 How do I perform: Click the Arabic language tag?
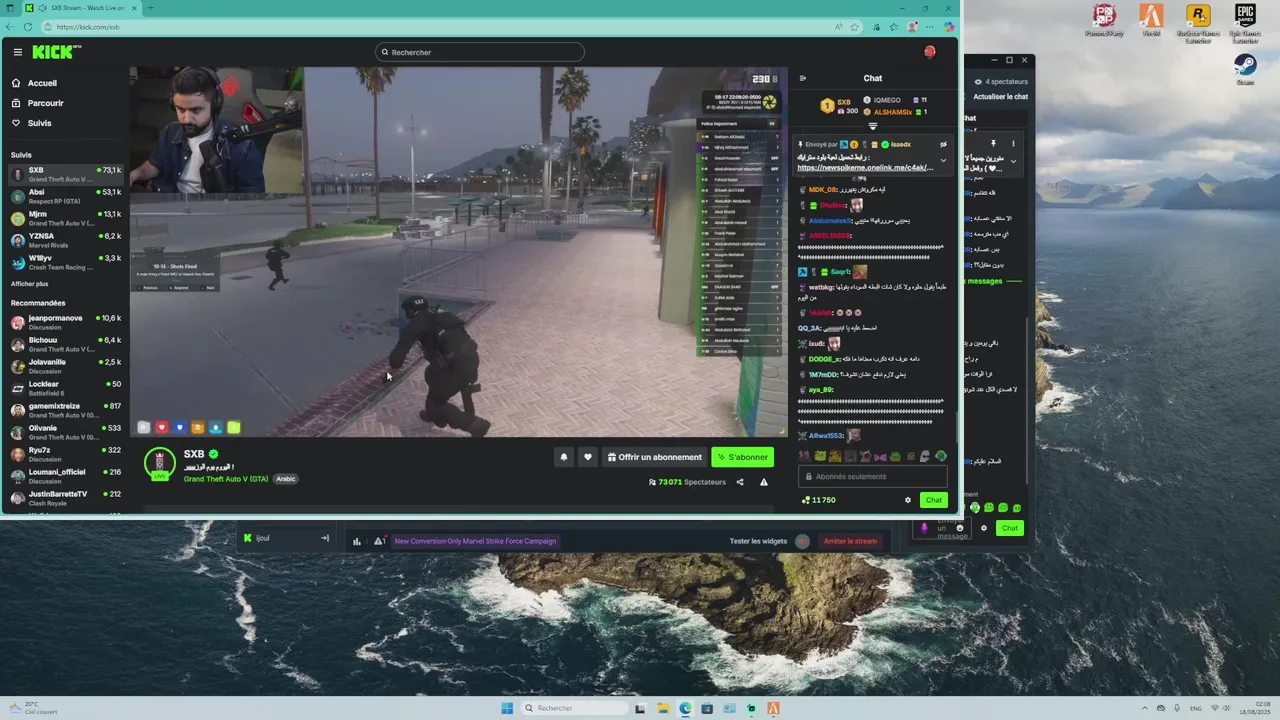[x=286, y=479]
